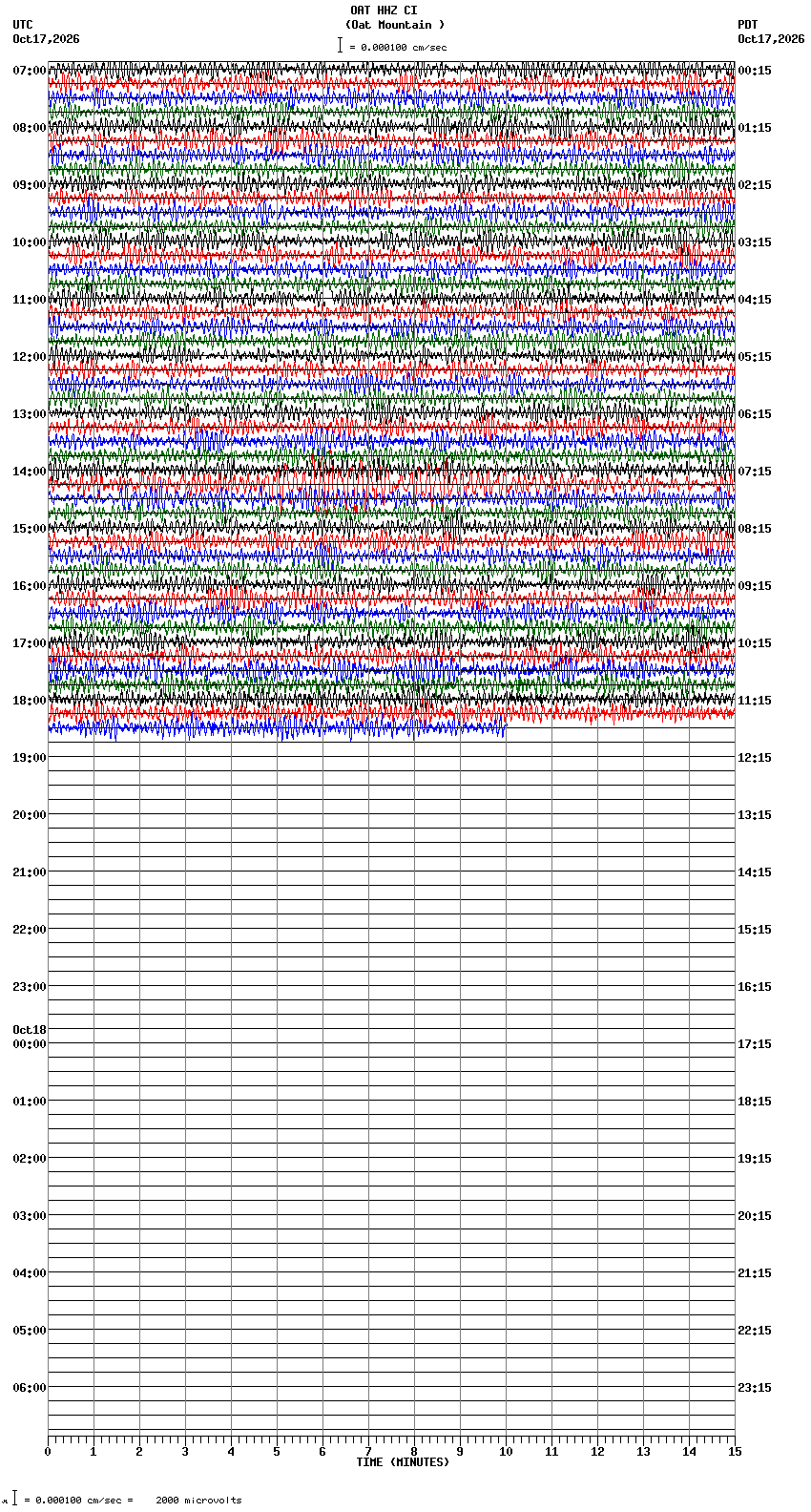Click the 'TIME (MINUTES)' axis title
This screenshot has width=811, height=1512.
[x=403, y=1462]
